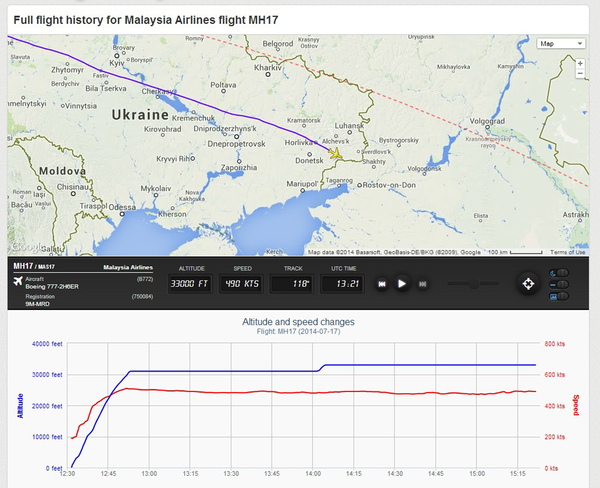Adjust the playback speed slider knob
The width and height of the screenshot is (600, 488).
pyautogui.click(x=474, y=284)
